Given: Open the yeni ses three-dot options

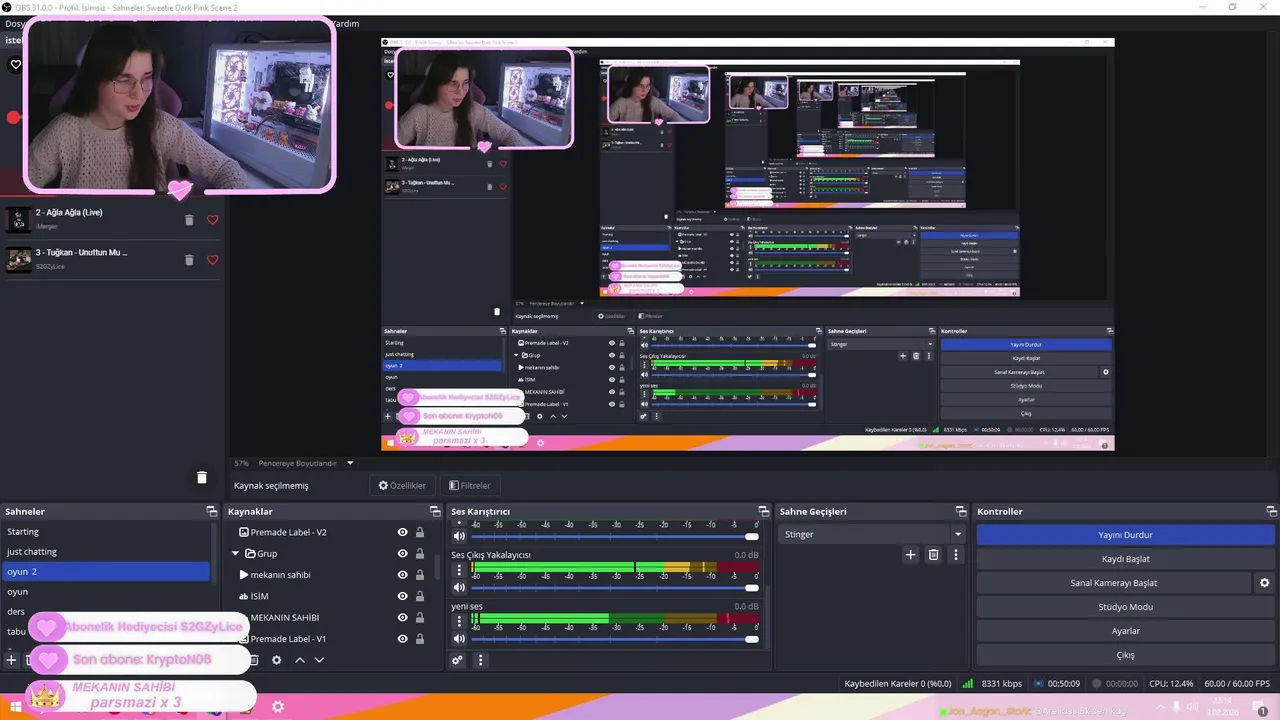Looking at the screenshot, I should tap(460, 621).
